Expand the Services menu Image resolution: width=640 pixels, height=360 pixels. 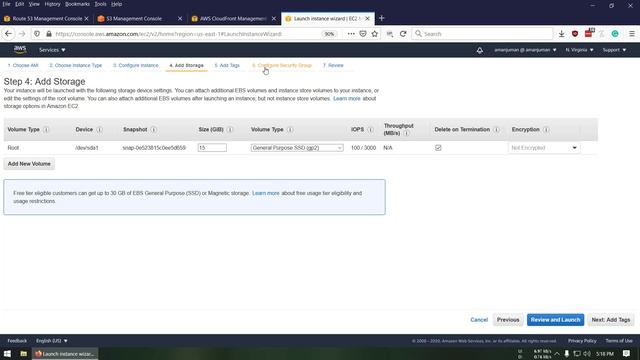[x=52, y=50]
